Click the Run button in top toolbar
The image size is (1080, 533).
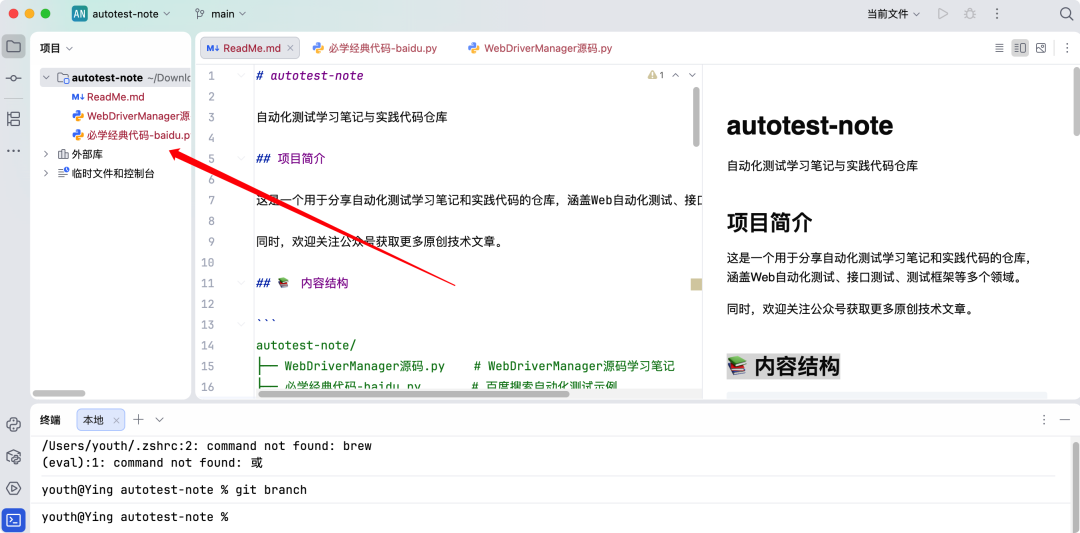pos(943,13)
